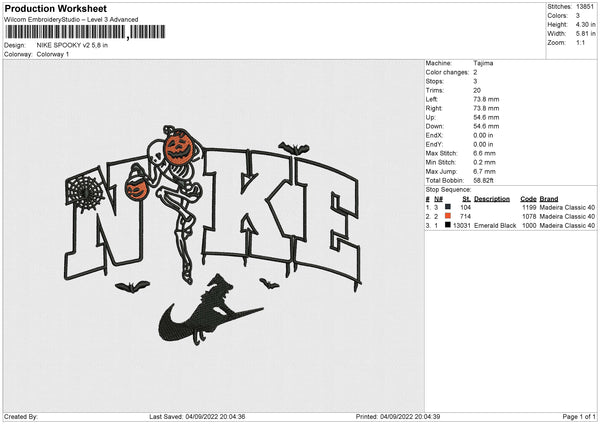Click the dark navy swatch for code 1199
The image size is (600, 424).
(x=448, y=207)
